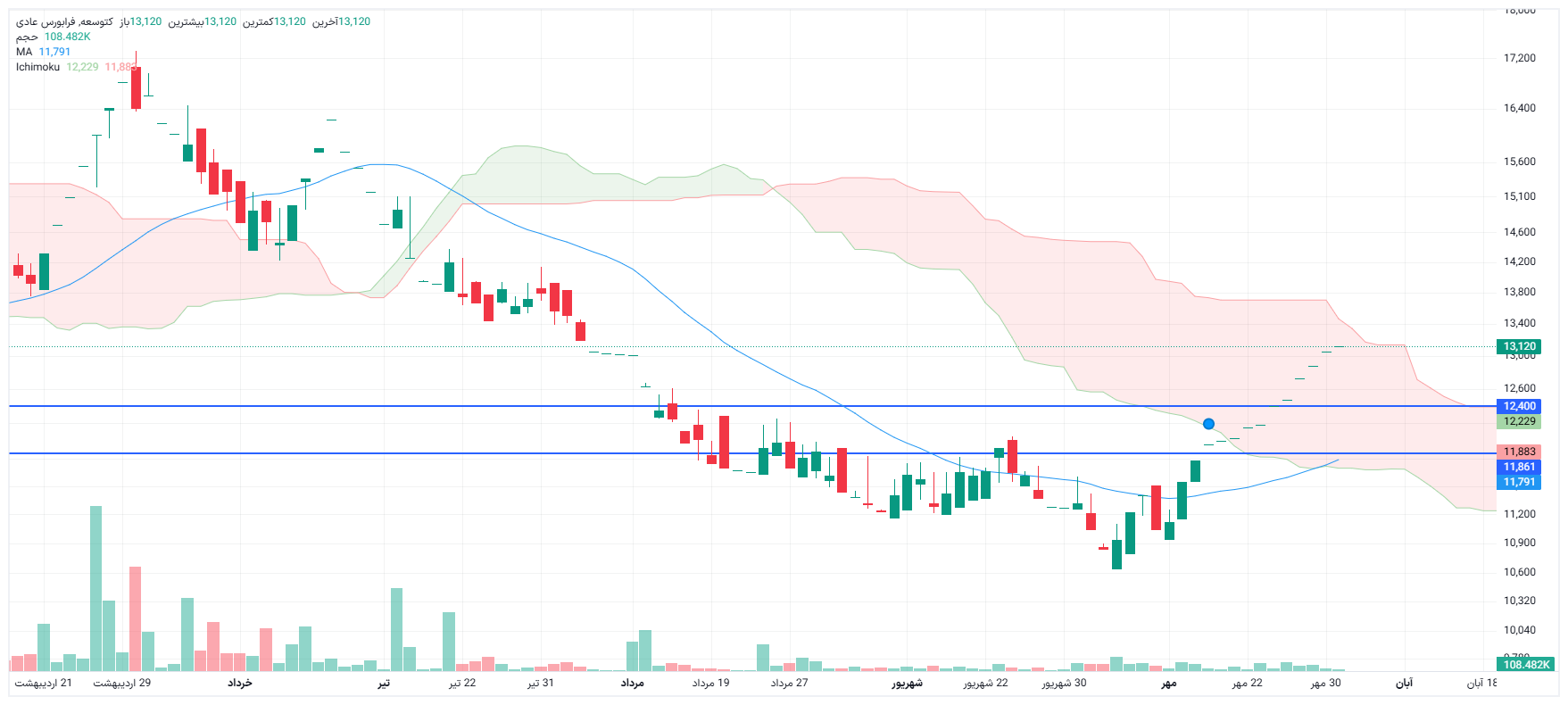This screenshot has width=1568, height=705.
Task: Click the pink 11,883 Ichimoku price tag
Action: [x=1519, y=452]
